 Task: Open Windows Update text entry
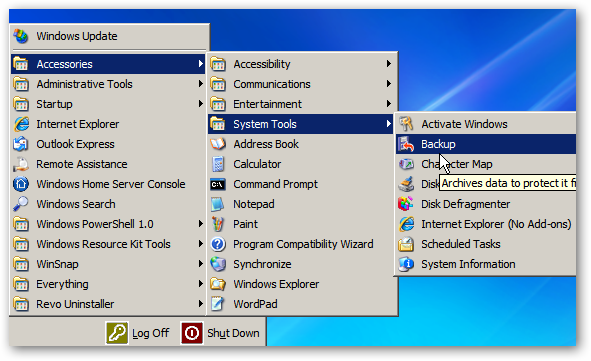[77, 36]
